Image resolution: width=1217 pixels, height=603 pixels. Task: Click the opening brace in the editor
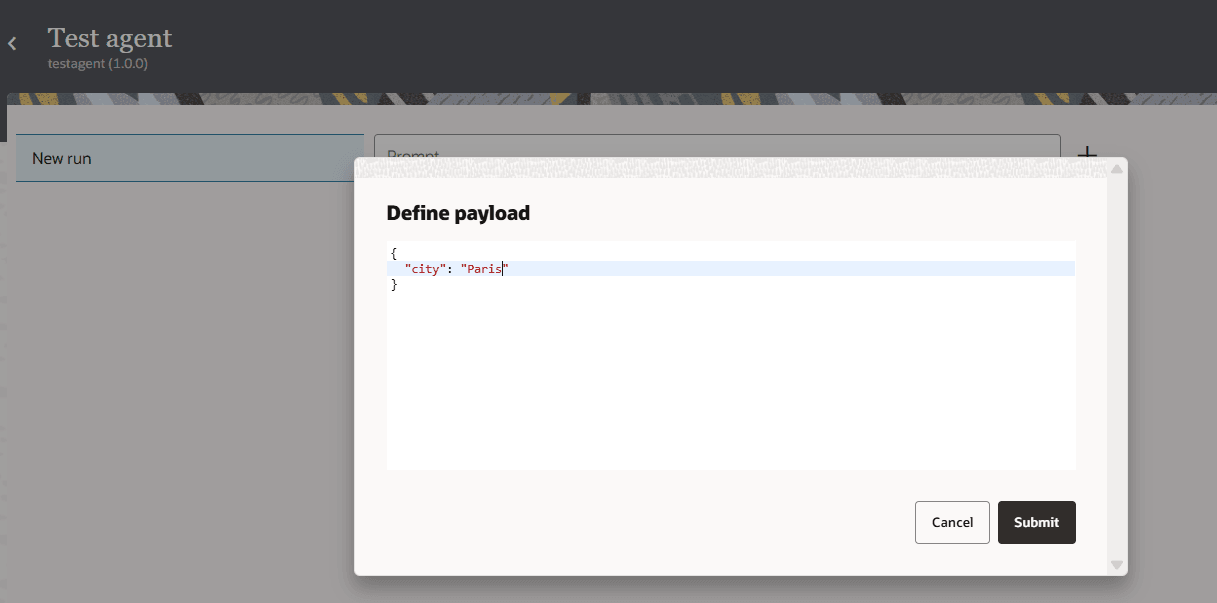[394, 252]
